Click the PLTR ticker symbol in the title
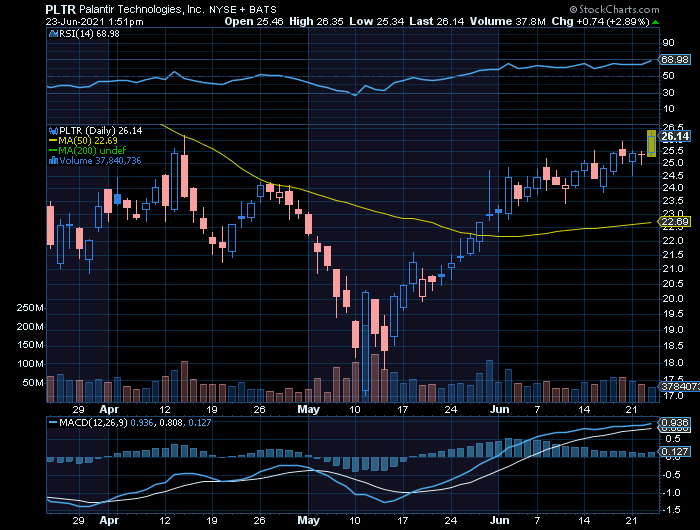 click(61, 9)
